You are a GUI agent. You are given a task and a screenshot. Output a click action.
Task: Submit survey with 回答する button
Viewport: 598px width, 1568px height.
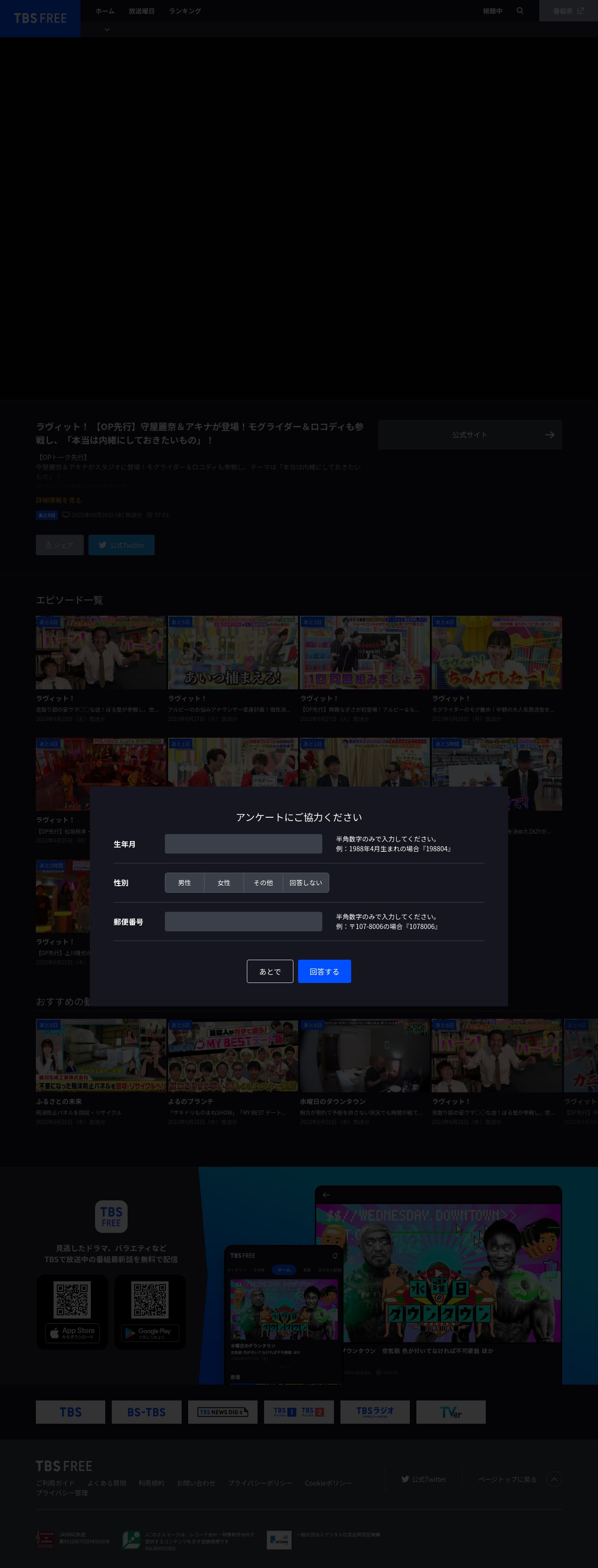(325, 971)
